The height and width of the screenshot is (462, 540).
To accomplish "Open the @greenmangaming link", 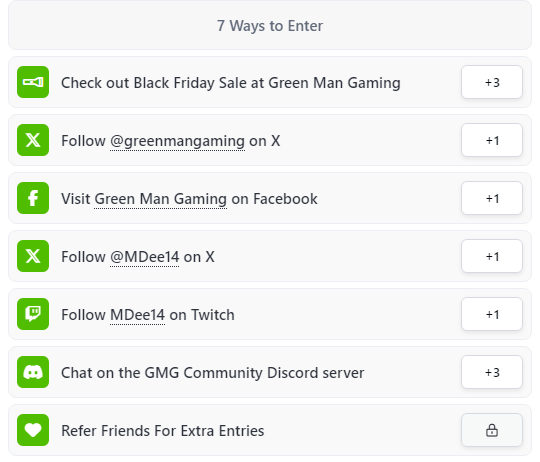I will pos(177,141).
